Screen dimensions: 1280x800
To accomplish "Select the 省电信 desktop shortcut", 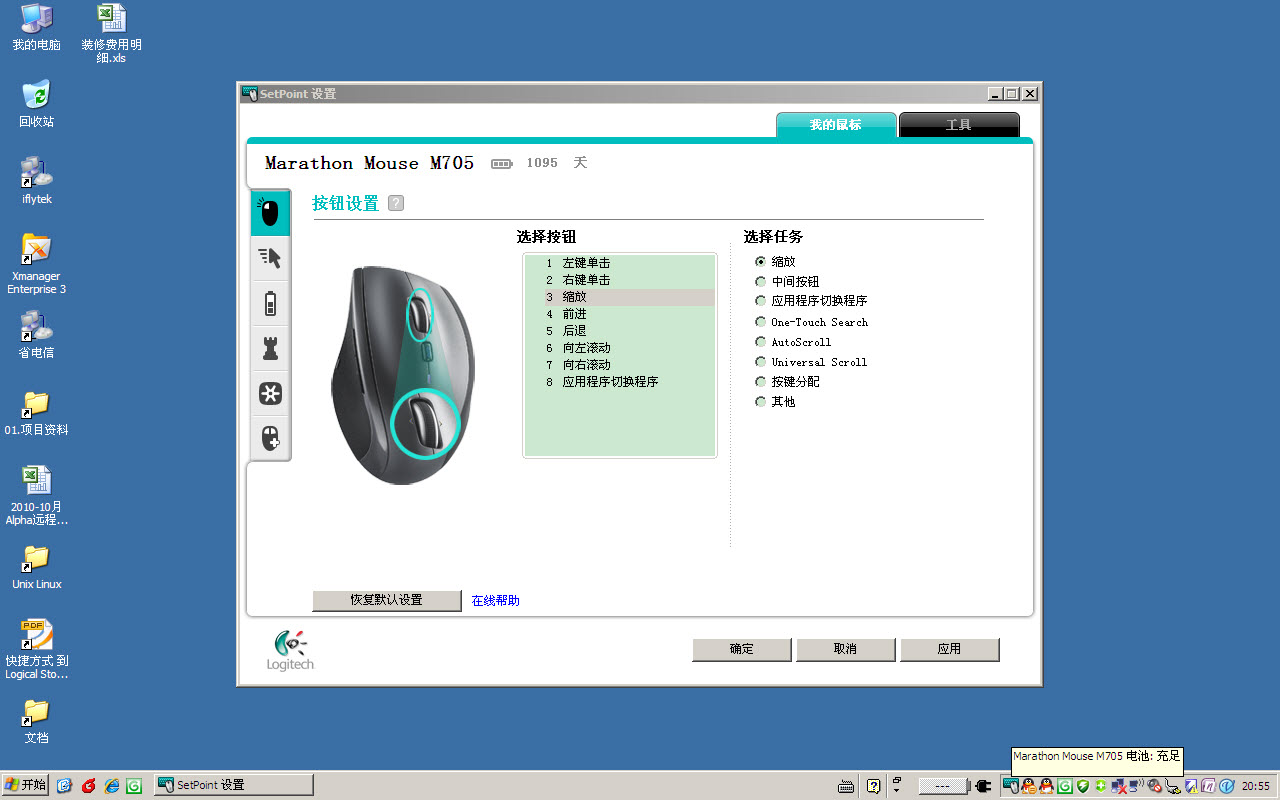I will pyautogui.click(x=36, y=334).
